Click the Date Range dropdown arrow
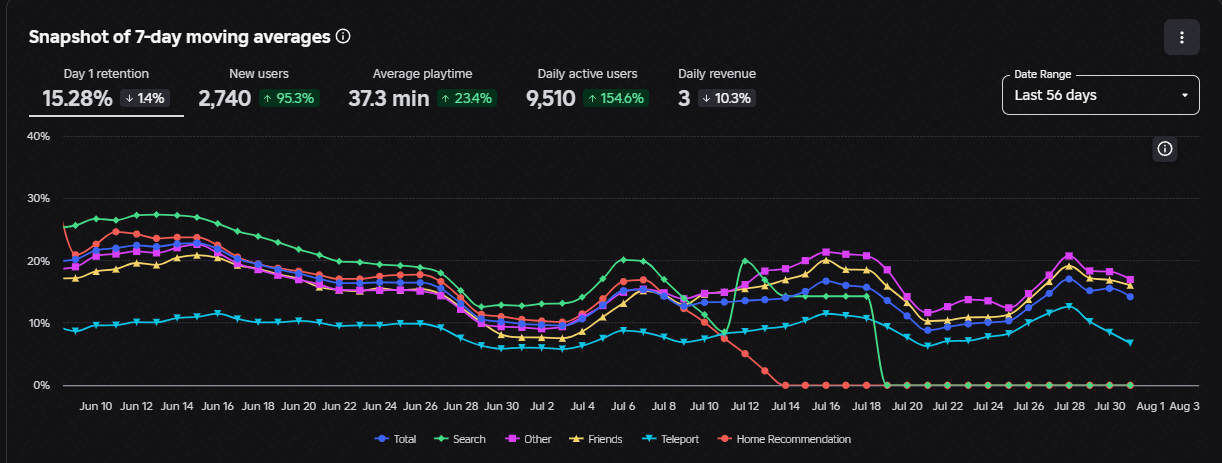This screenshot has width=1222, height=463. [x=1184, y=96]
